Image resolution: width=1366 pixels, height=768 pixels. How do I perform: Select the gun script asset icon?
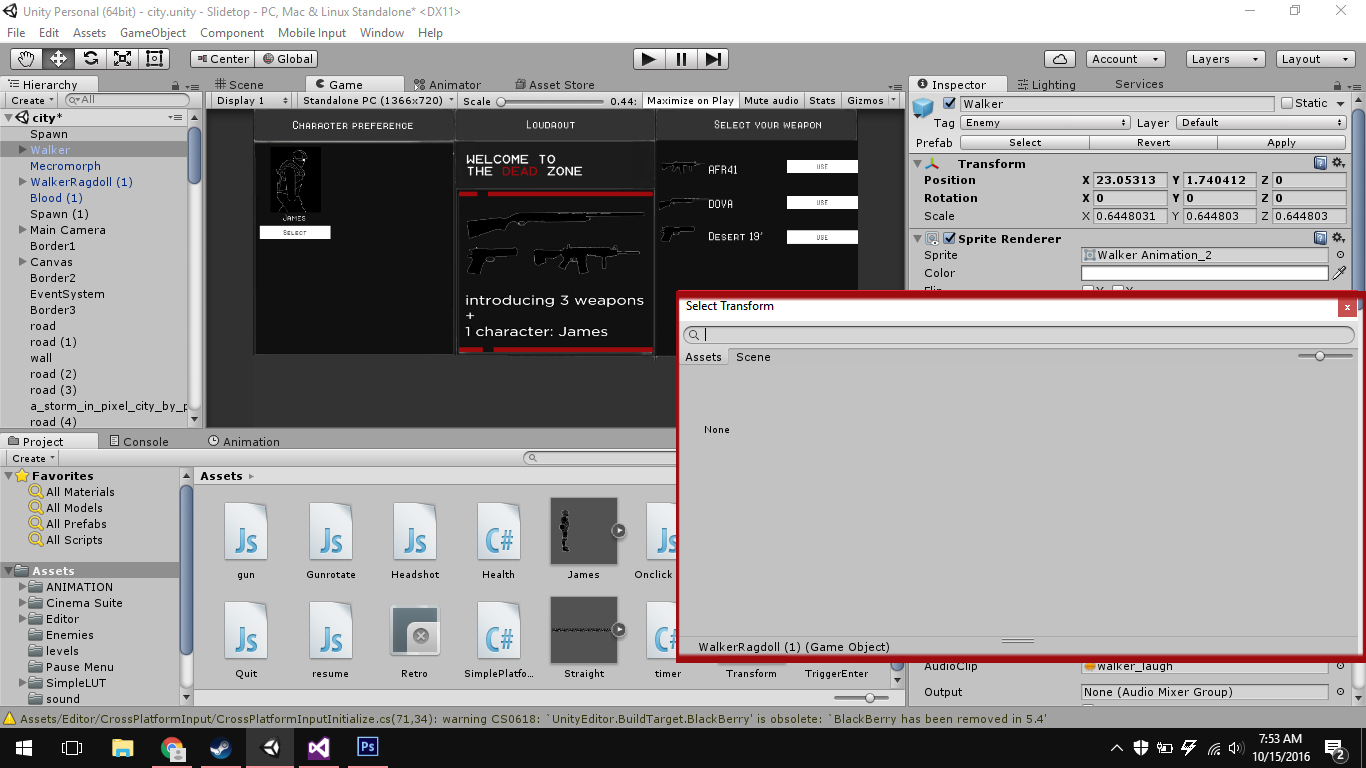(x=246, y=531)
